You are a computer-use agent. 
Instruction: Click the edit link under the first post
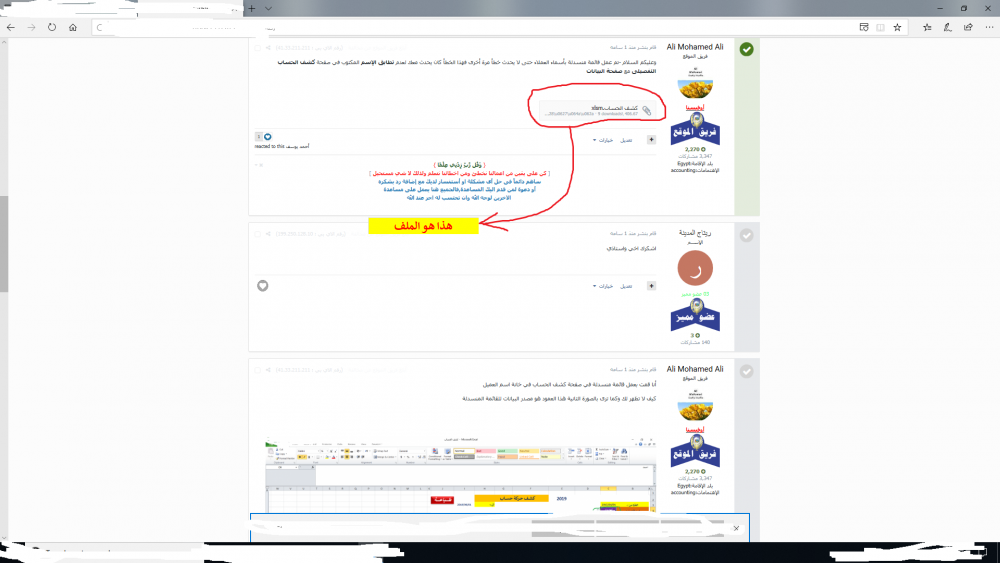point(626,140)
